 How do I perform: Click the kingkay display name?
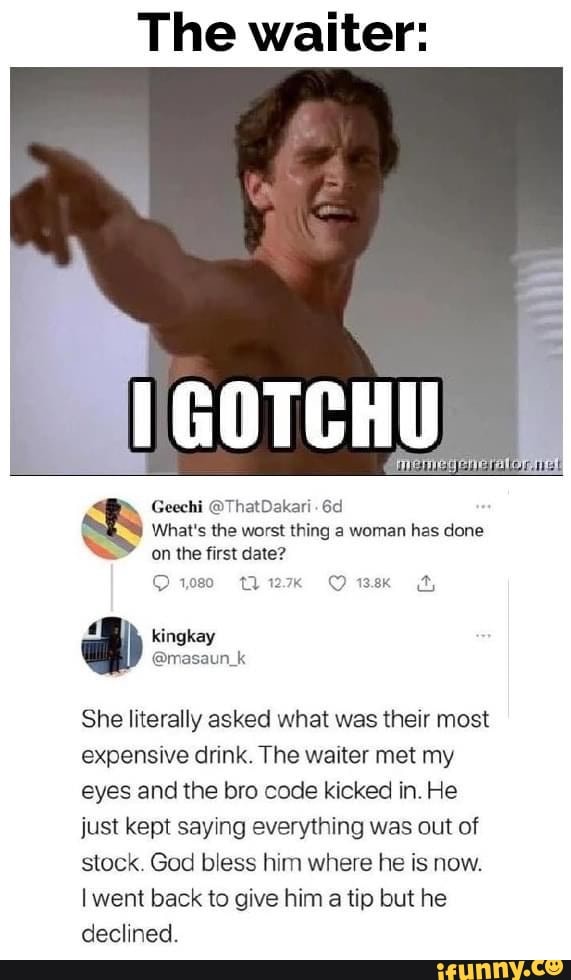pyautogui.click(x=183, y=636)
